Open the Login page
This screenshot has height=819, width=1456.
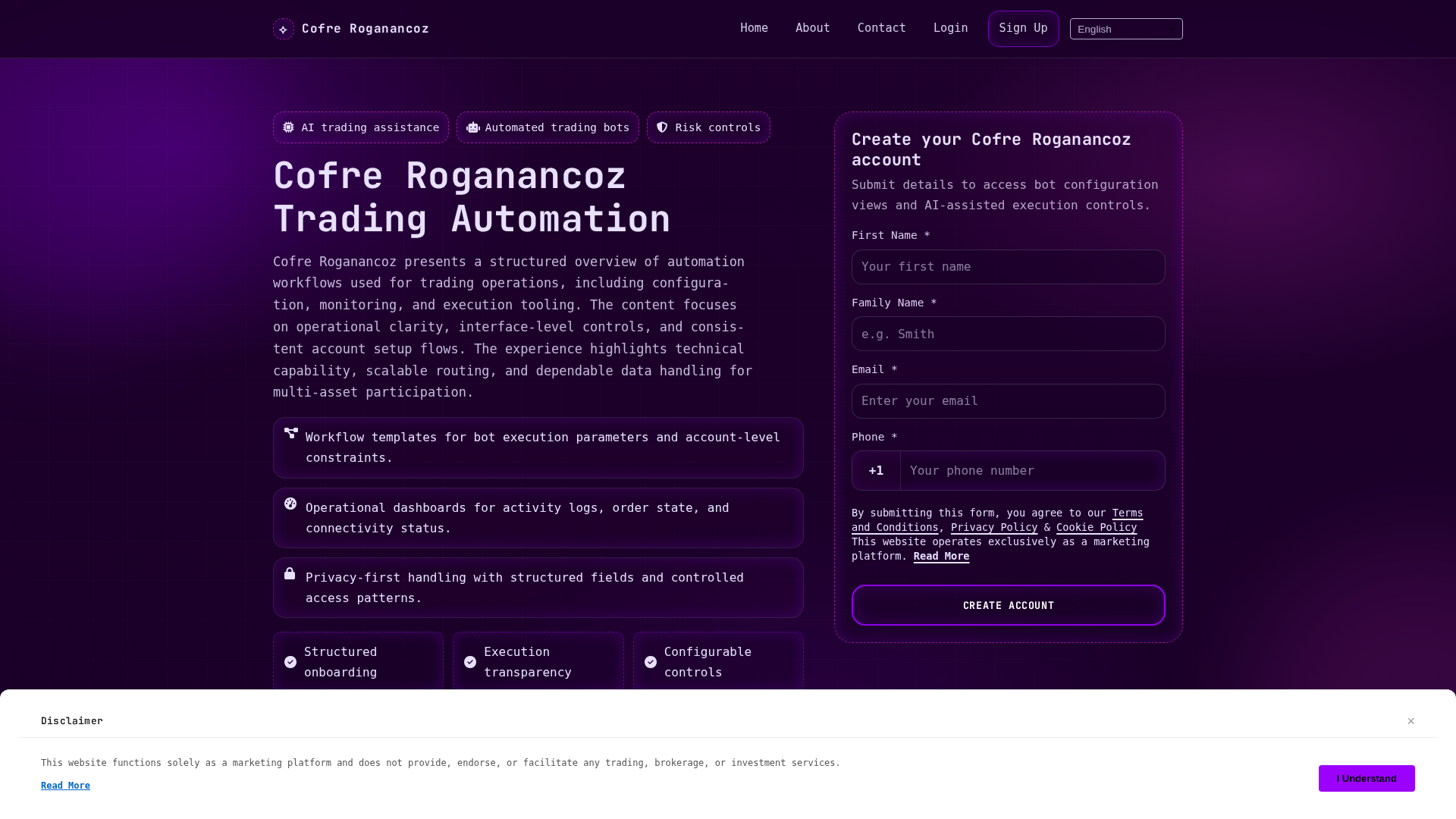(x=951, y=28)
